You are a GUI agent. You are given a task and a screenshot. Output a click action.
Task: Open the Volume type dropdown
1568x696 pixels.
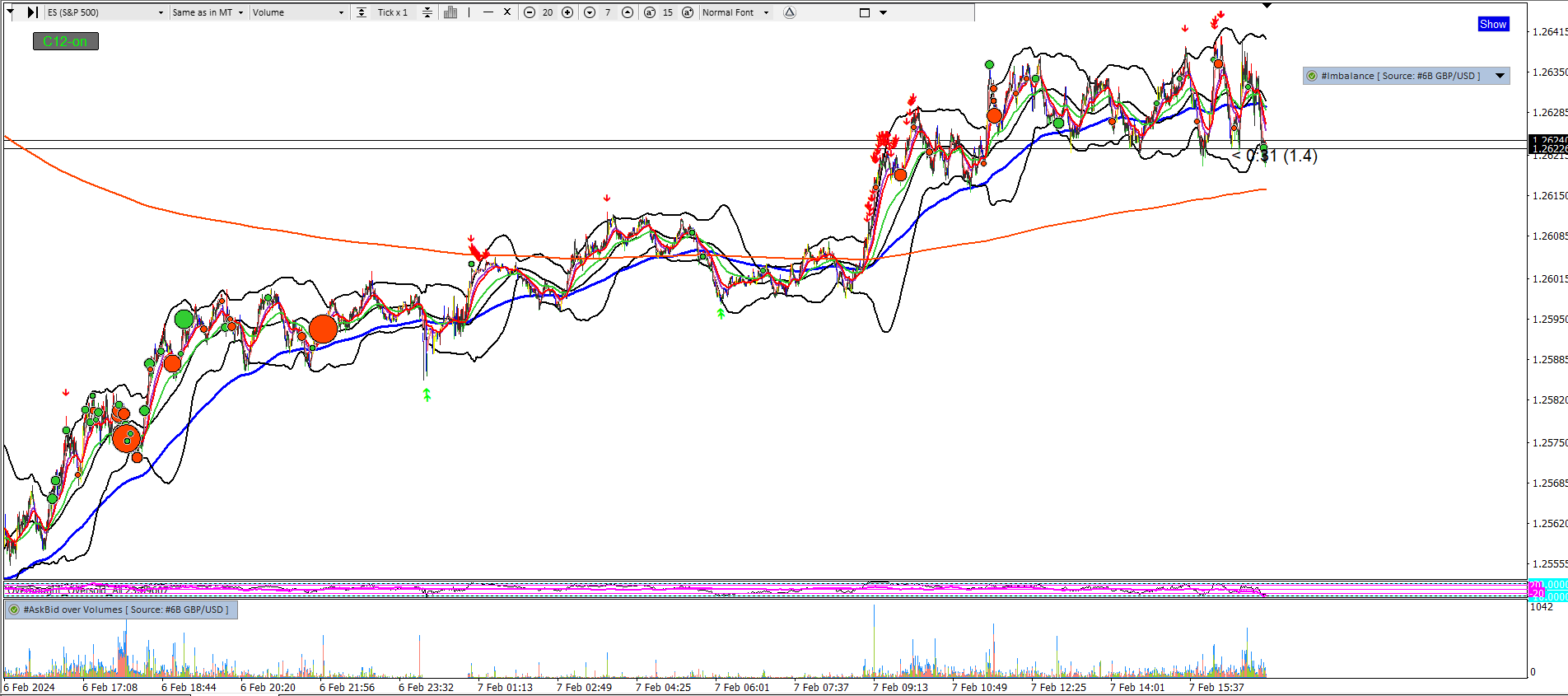(x=298, y=12)
